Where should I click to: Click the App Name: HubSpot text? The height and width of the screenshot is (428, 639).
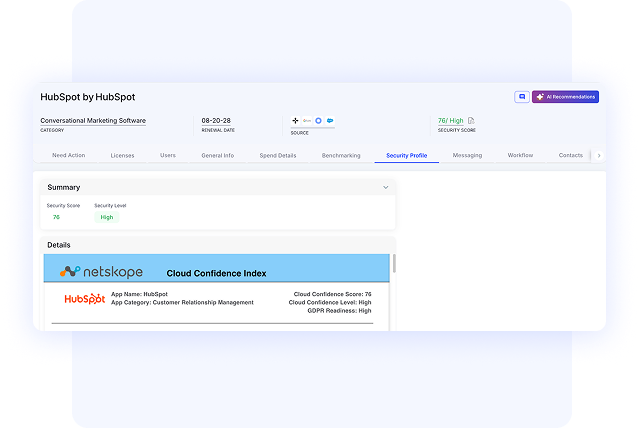coord(139,294)
